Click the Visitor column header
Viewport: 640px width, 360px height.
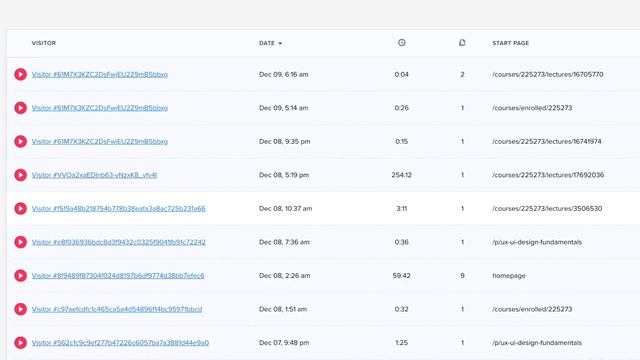pos(44,43)
